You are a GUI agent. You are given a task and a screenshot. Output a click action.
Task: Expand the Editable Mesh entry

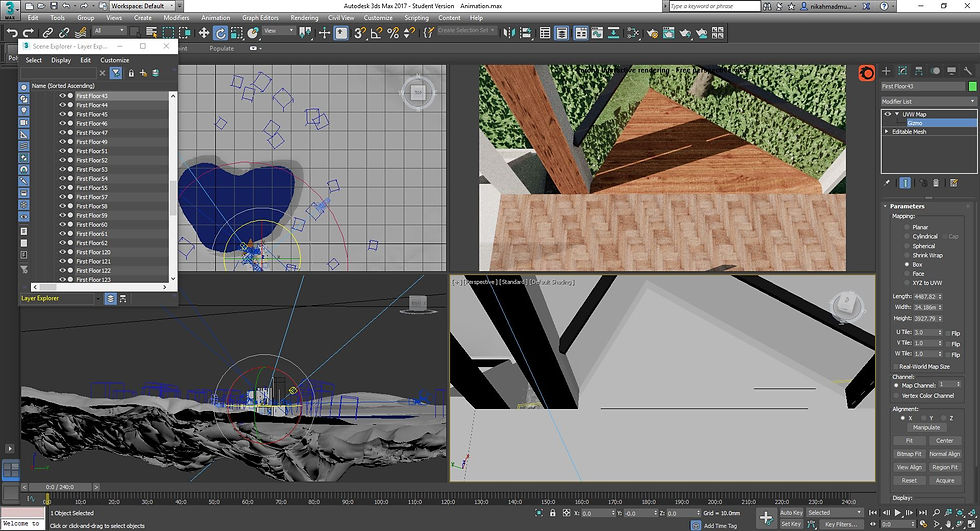click(x=887, y=132)
